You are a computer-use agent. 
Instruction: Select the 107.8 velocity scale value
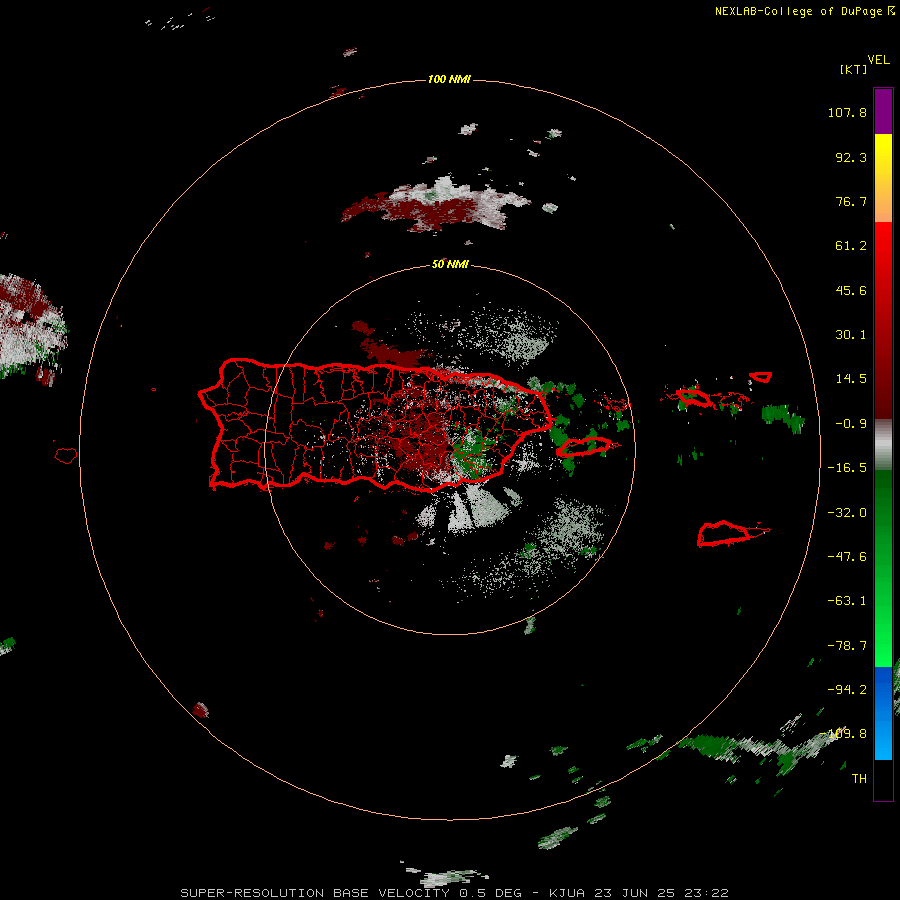point(847,112)
